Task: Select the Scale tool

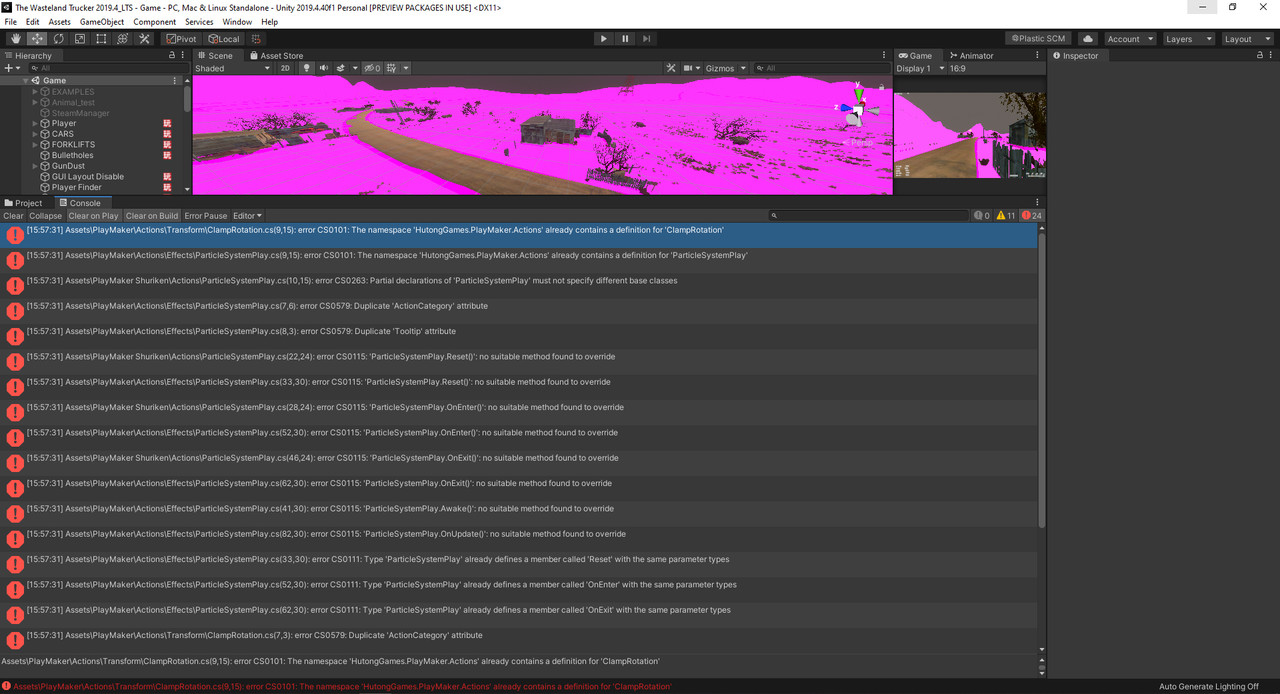Action: click(80, 39)
